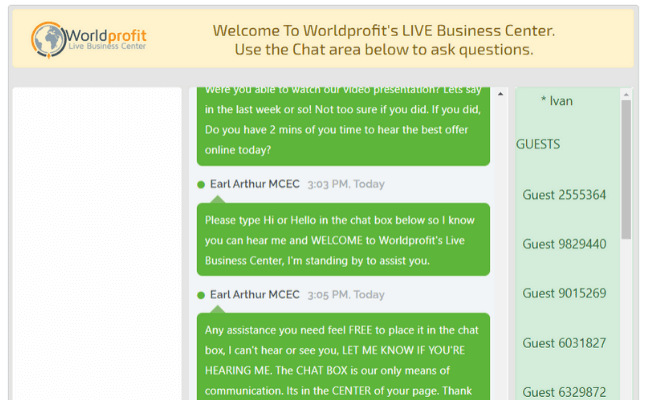Click the guest list scrollbar thumb
Viewport: 650px width, 400px height.
click(x=626, y=169)
